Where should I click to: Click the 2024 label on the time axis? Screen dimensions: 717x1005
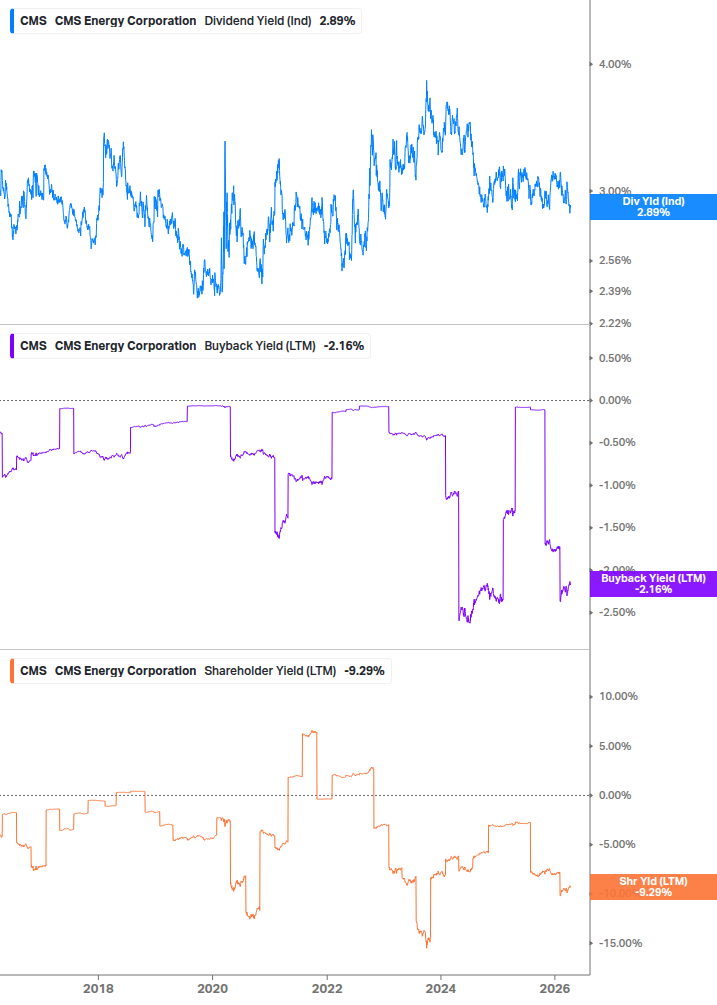coord(441,989)
